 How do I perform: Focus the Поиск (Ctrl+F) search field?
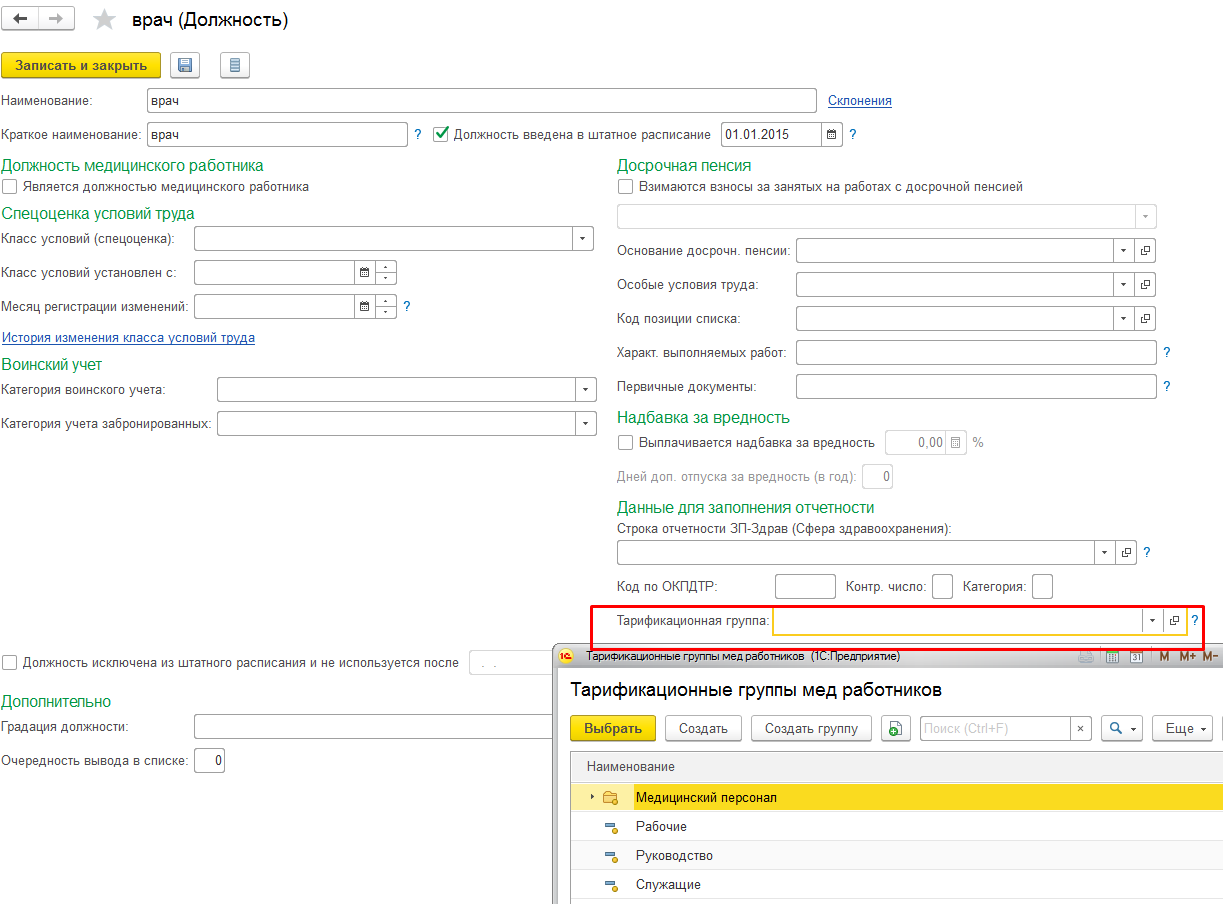click(x=995, y=729)
